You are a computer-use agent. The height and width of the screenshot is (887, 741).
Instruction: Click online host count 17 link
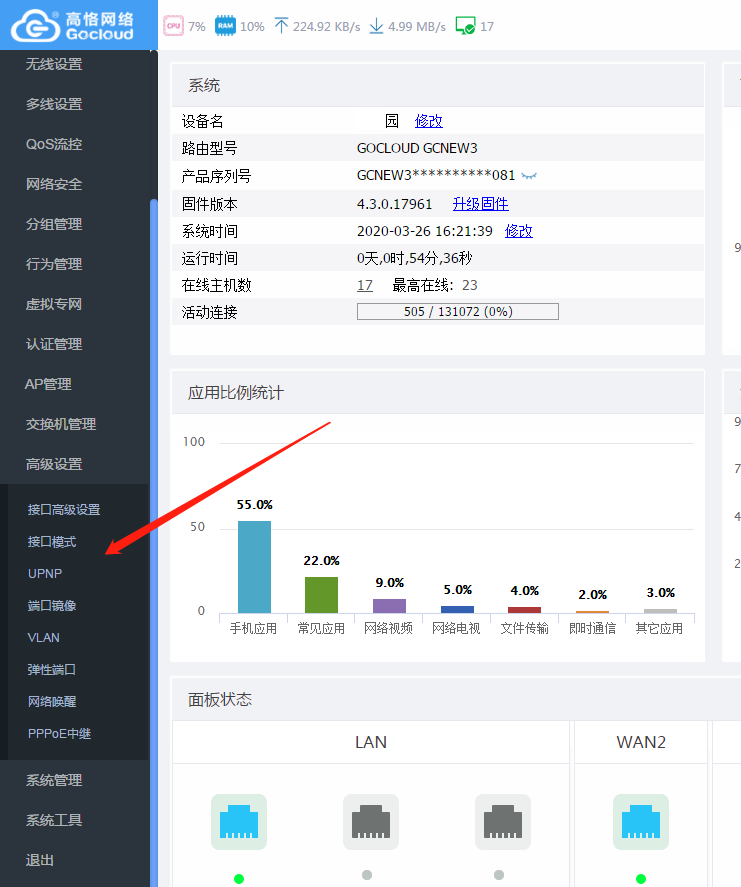[x=365, y=286]
